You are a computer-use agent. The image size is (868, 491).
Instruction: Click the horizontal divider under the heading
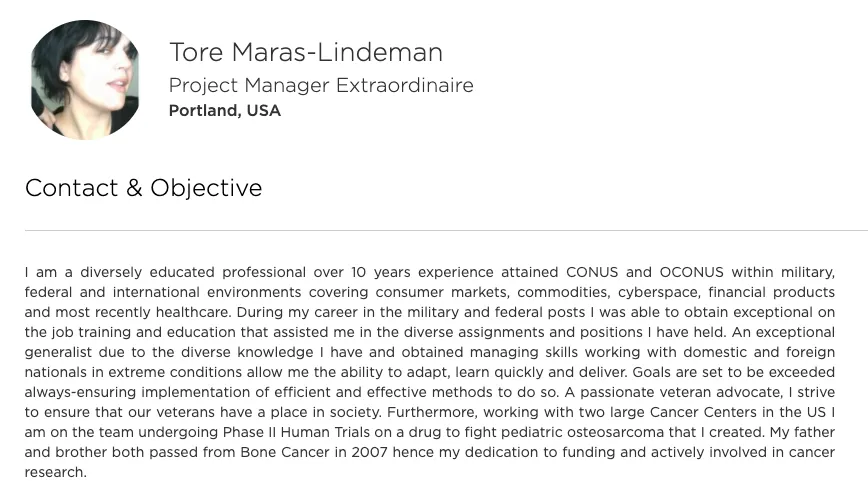point(446,230)
